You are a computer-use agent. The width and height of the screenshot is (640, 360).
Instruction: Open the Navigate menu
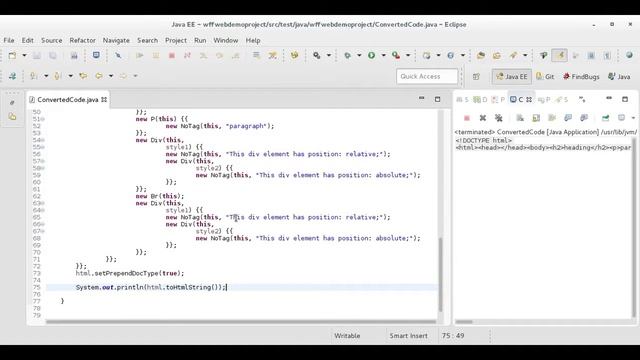(x=116, y=40)
